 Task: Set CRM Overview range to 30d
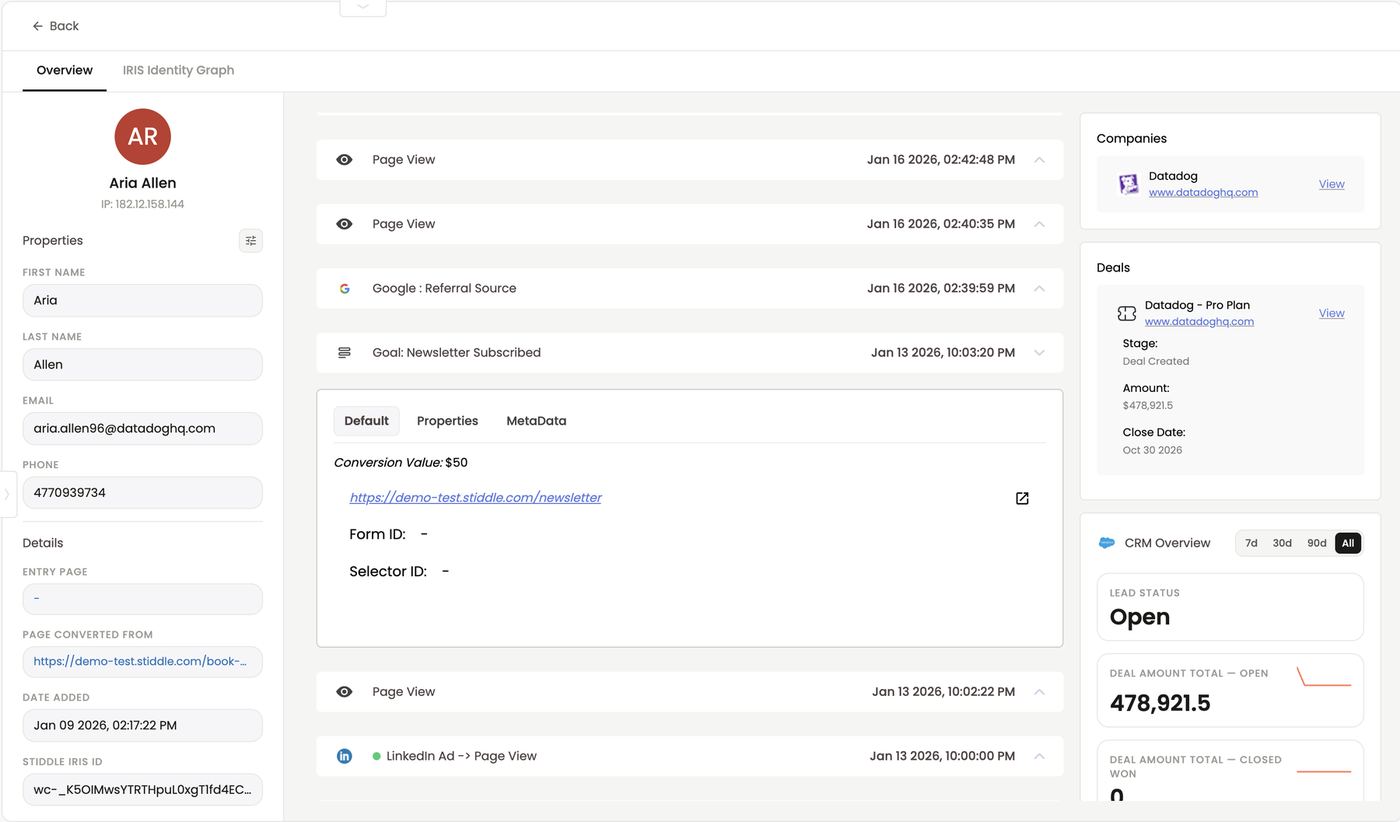(x=1282, y=543)
